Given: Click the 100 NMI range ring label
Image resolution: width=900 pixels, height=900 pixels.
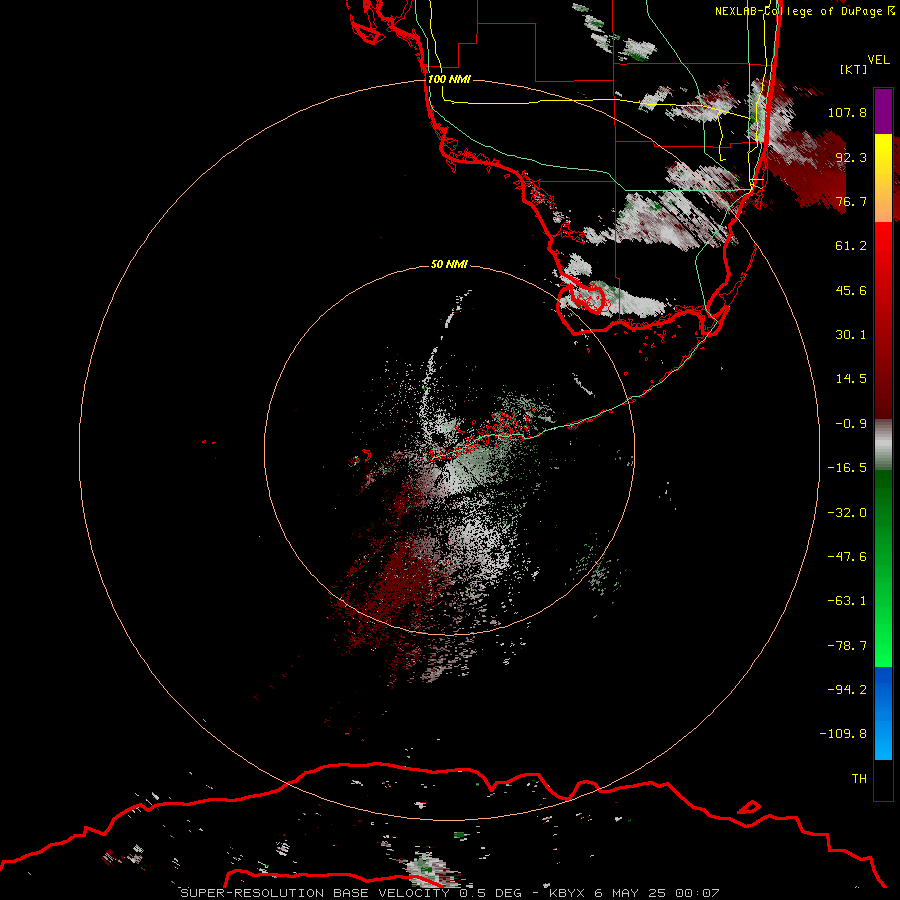Looking at the screenshot, I should pos(449,79).
